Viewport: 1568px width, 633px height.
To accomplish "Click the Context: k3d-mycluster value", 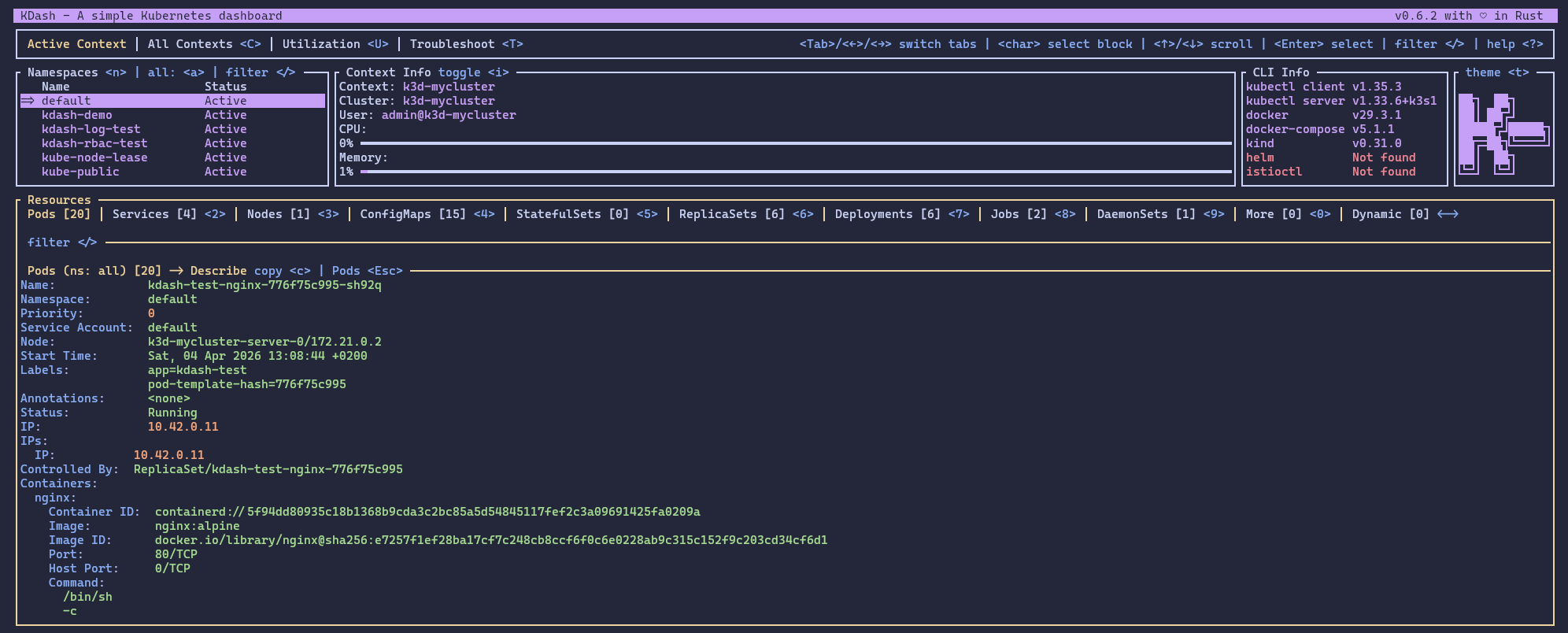I will (449, 87).
